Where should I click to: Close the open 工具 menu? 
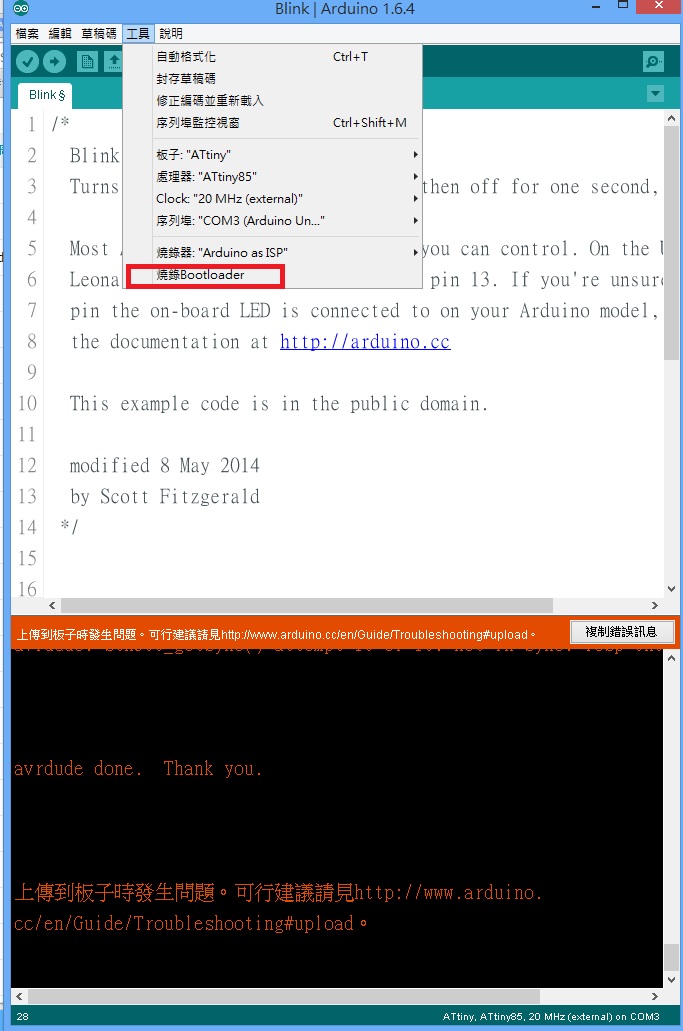coord(138,34)
